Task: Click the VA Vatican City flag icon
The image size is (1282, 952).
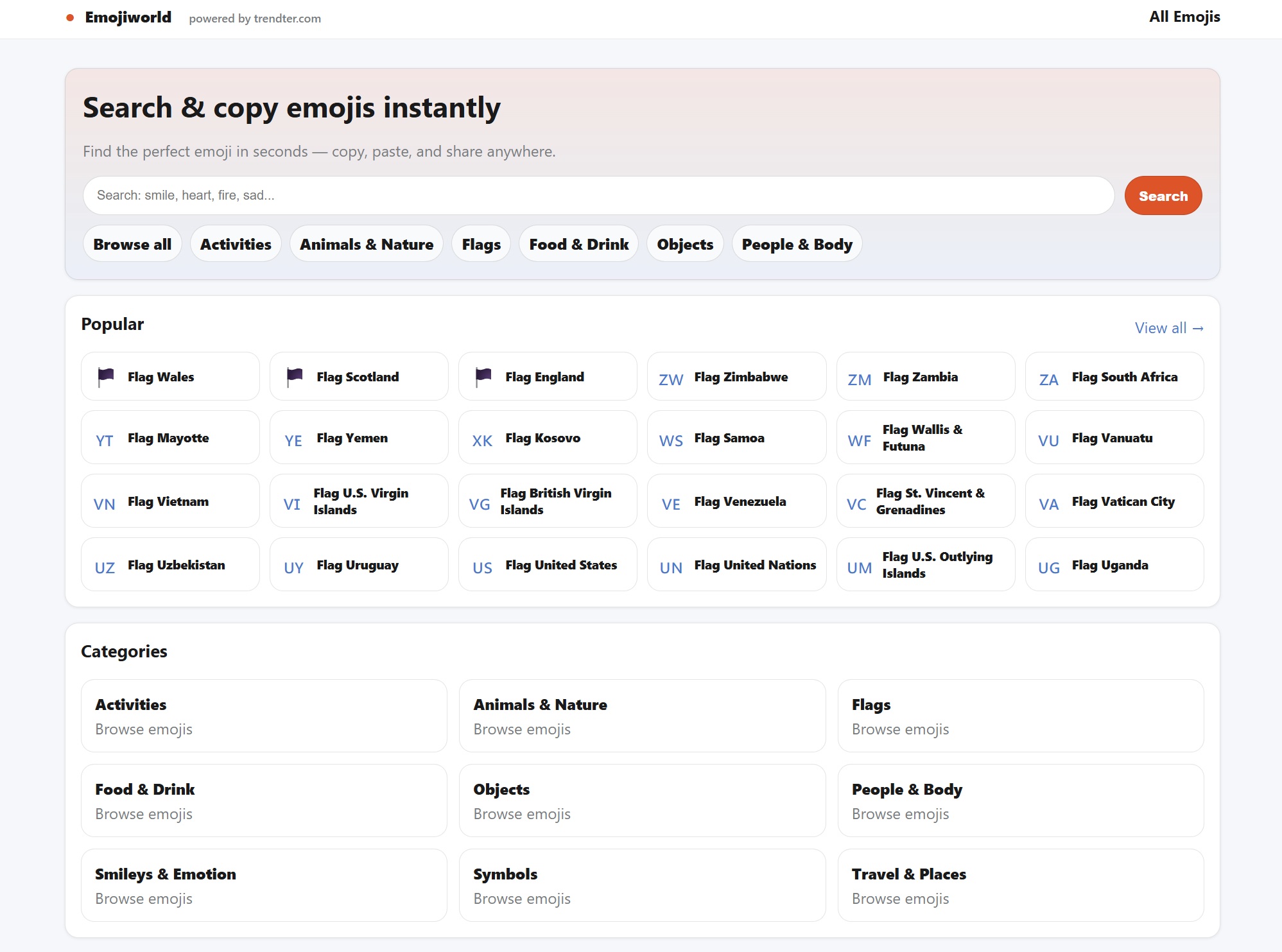Action: coord(1048,504)
